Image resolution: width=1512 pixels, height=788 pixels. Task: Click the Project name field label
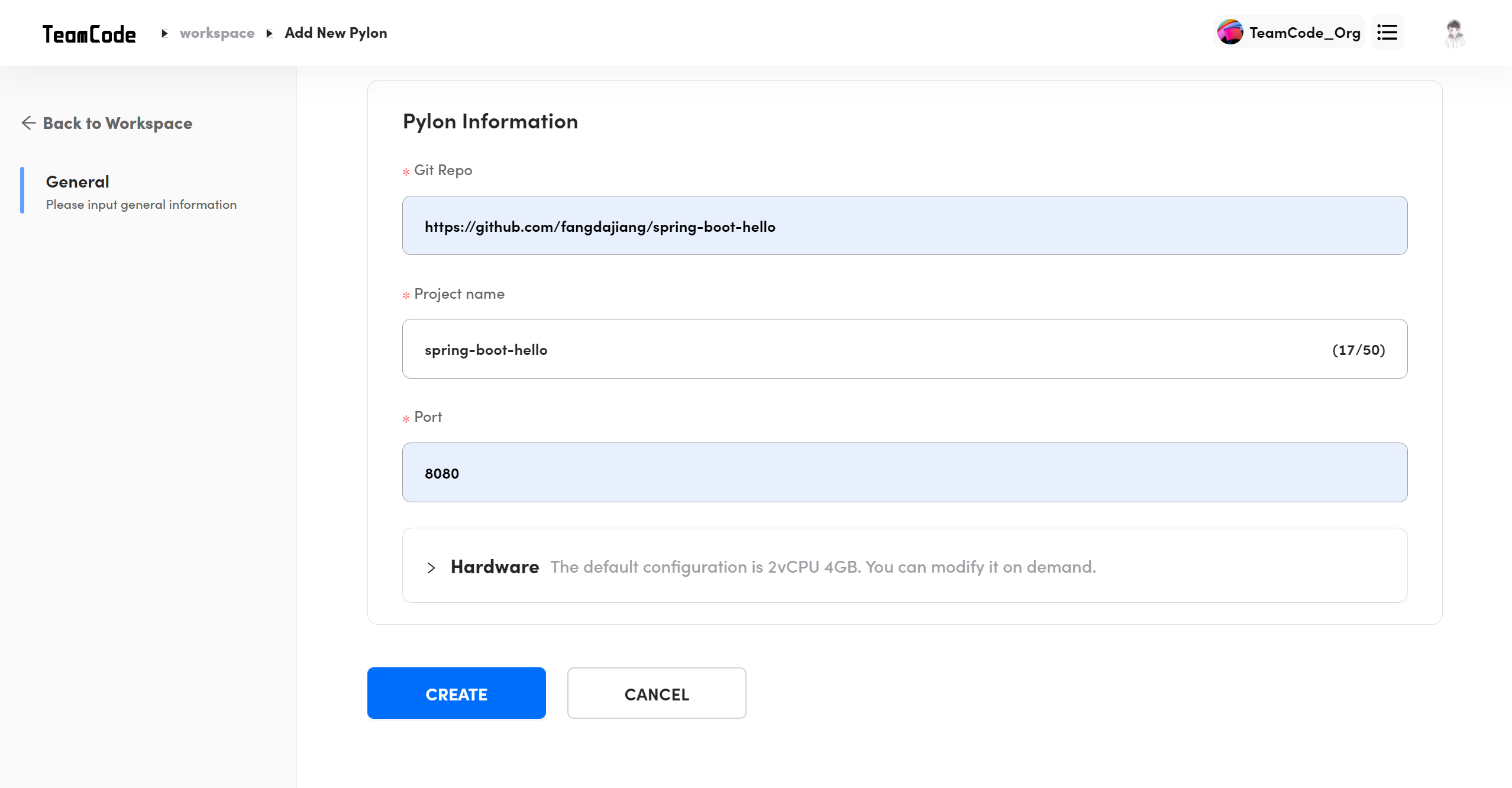(459, 294)
